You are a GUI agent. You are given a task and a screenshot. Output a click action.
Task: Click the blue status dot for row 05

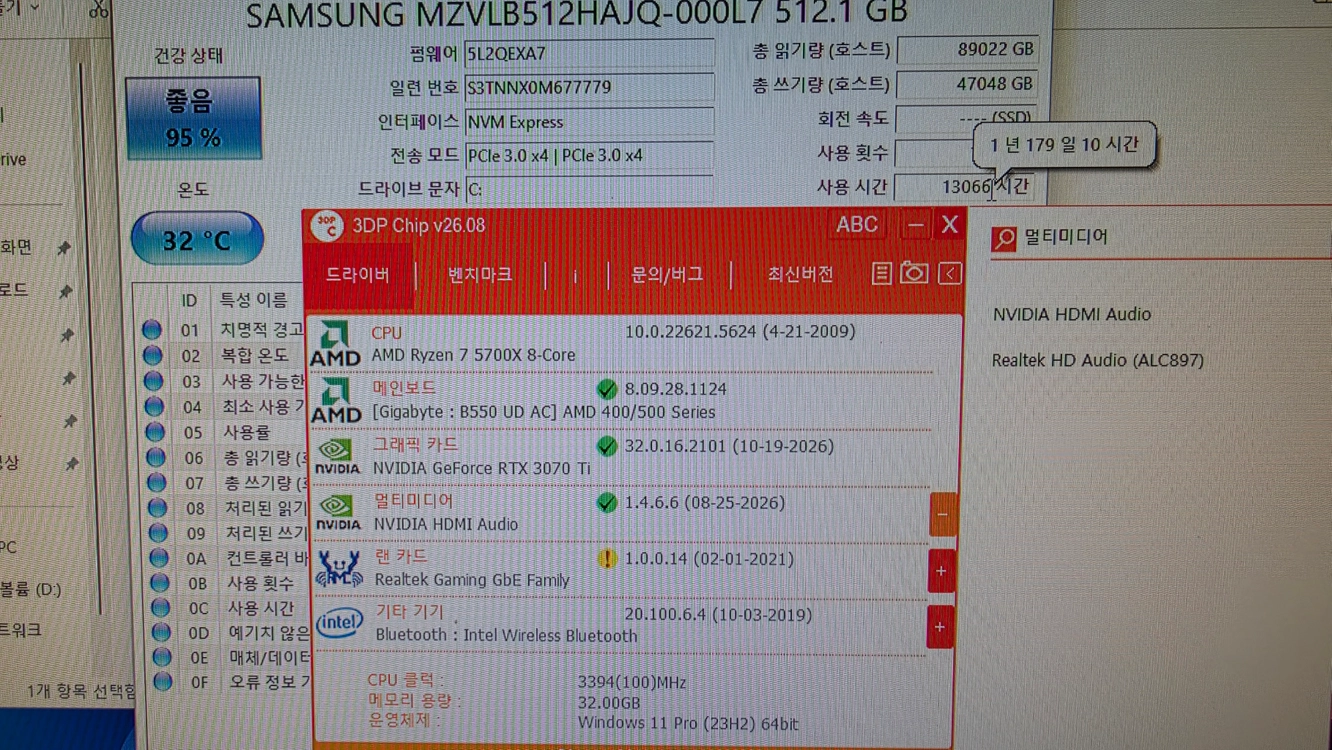[155, 432]
